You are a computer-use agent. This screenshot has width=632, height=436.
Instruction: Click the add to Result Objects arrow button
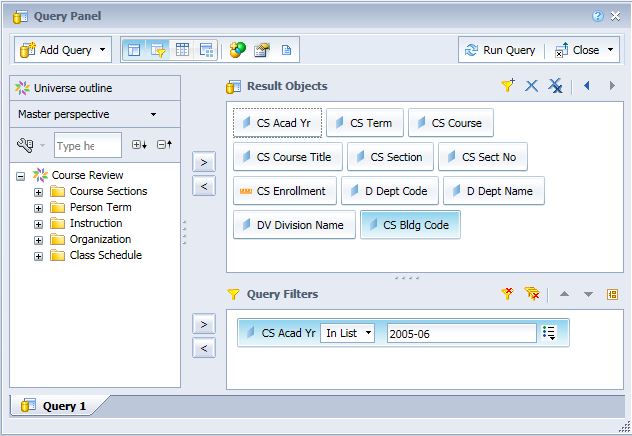(x=204, y=162)
